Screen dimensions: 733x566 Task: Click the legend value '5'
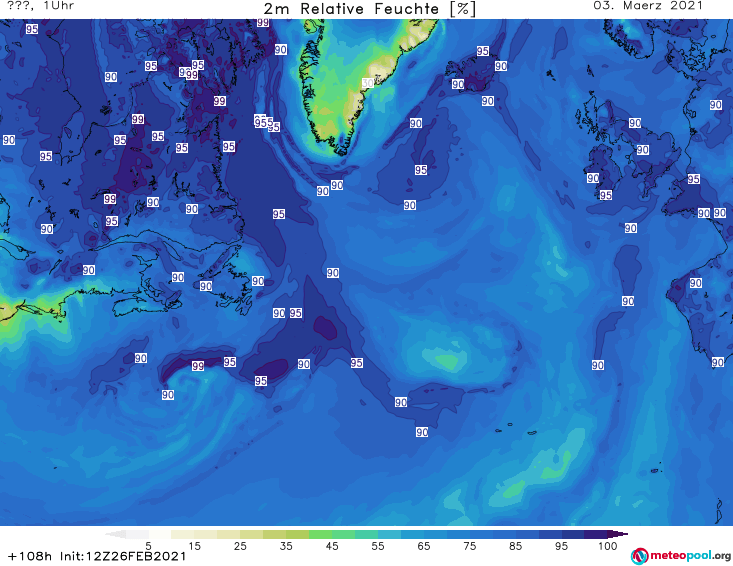[x=148, y=546]
